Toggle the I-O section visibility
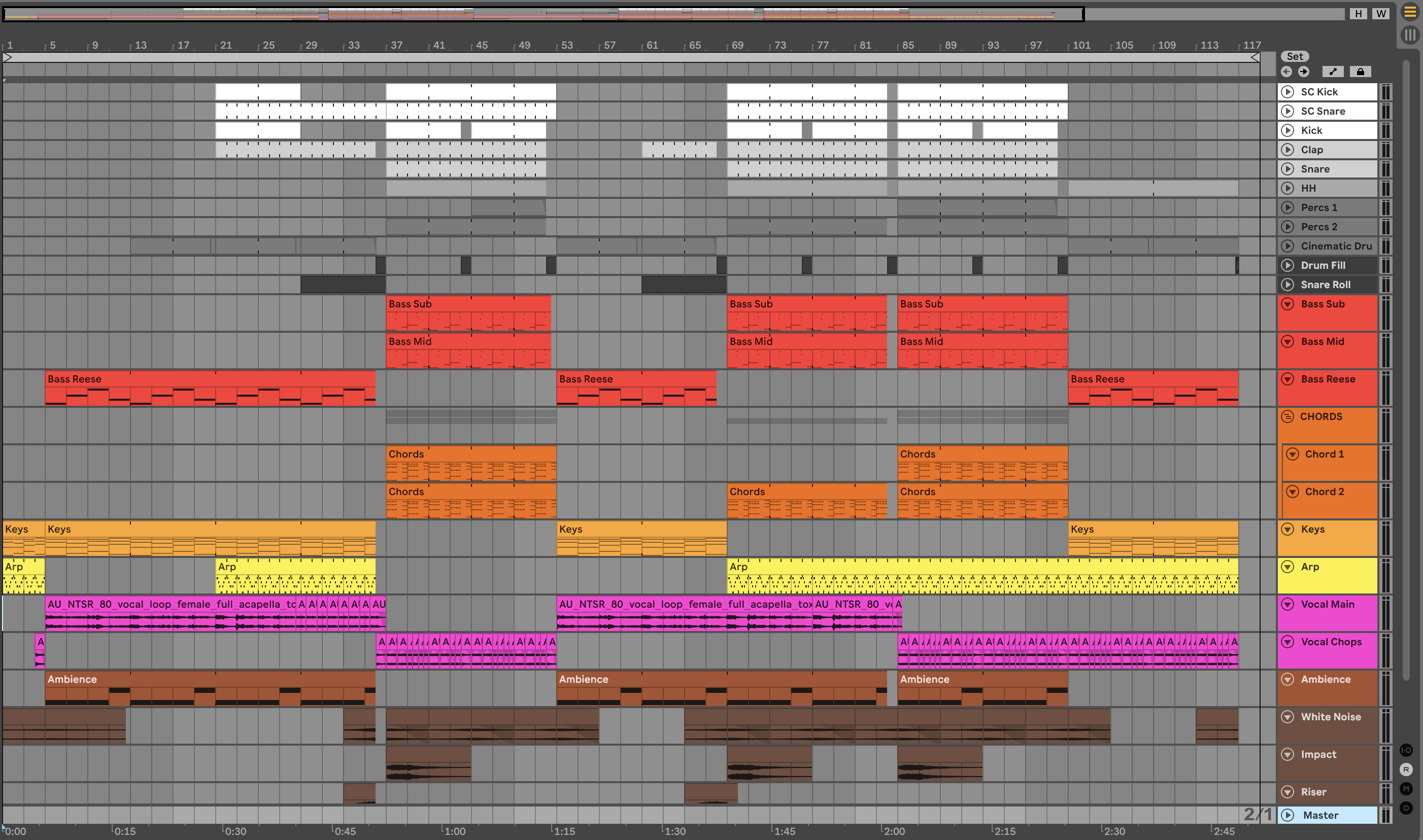1423x840 pixels. click(x=1406, y=750)
